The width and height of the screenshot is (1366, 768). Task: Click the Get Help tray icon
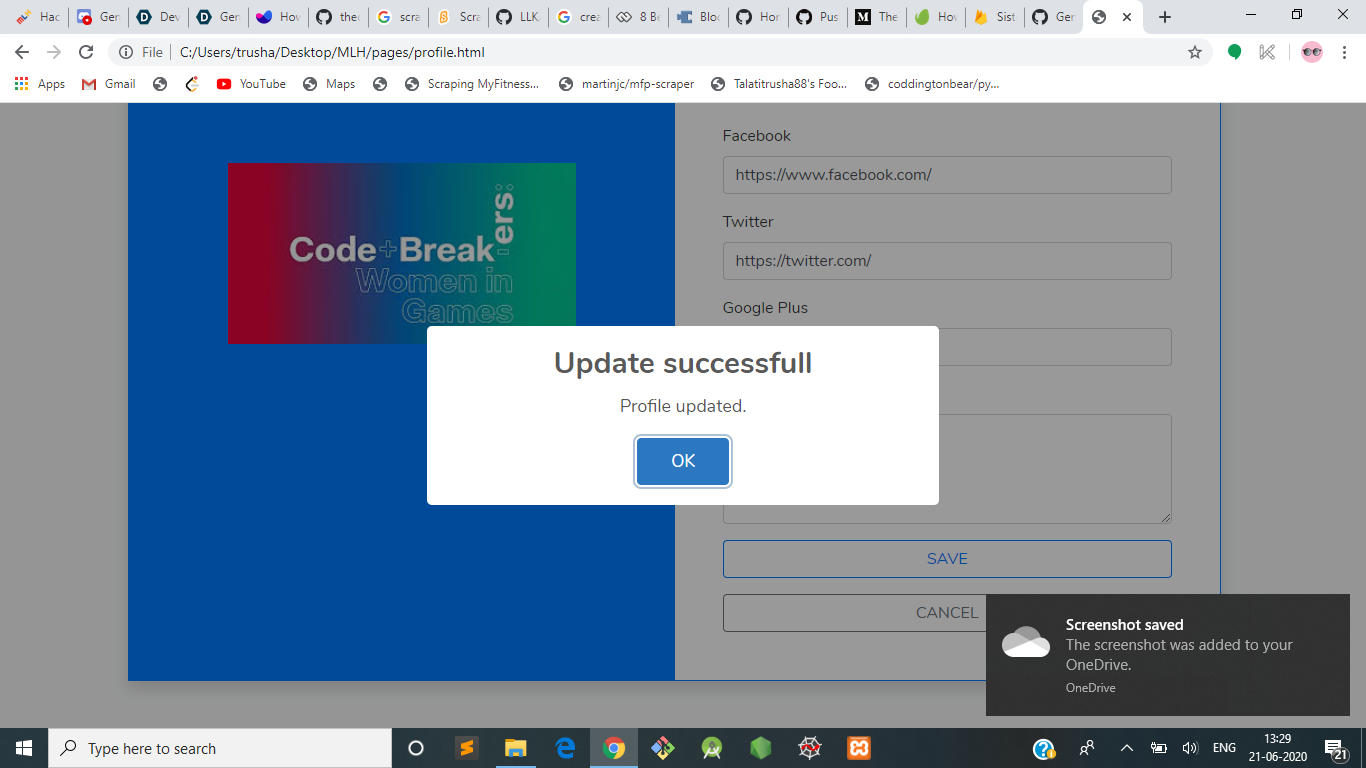1043,748
